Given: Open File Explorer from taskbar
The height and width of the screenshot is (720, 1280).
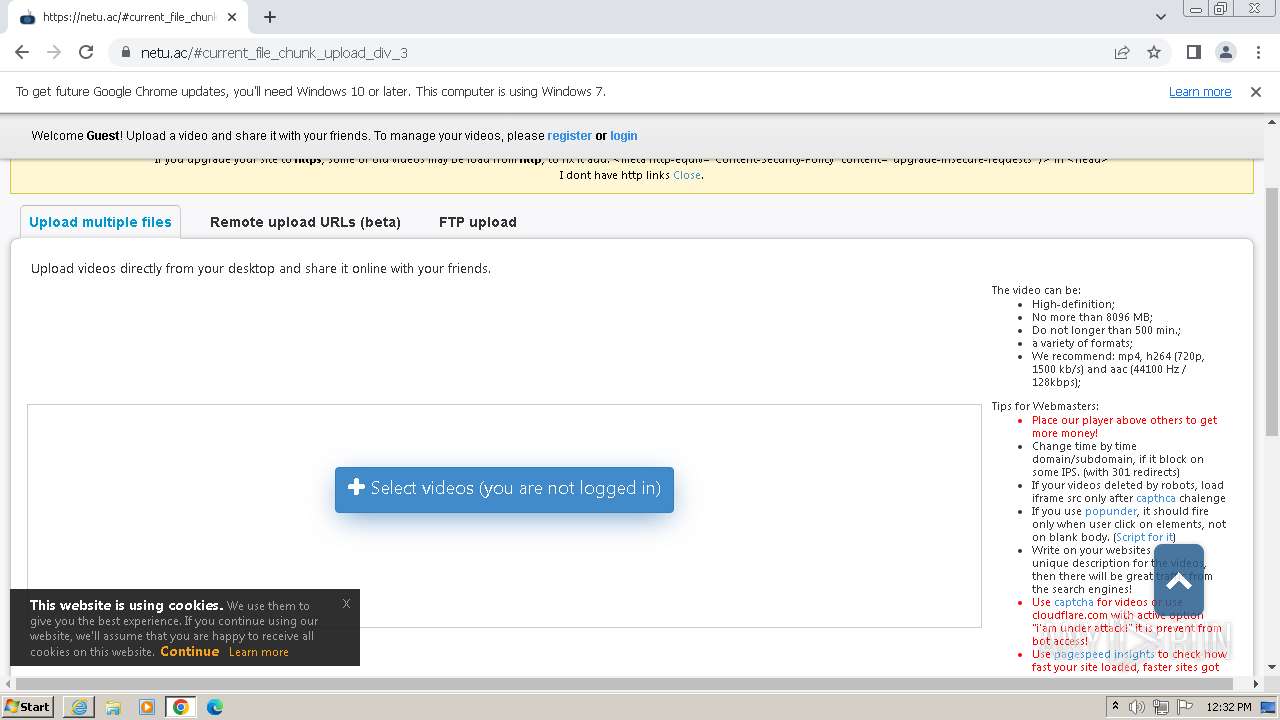Looking at the screenshot, I should coord(113,707).
